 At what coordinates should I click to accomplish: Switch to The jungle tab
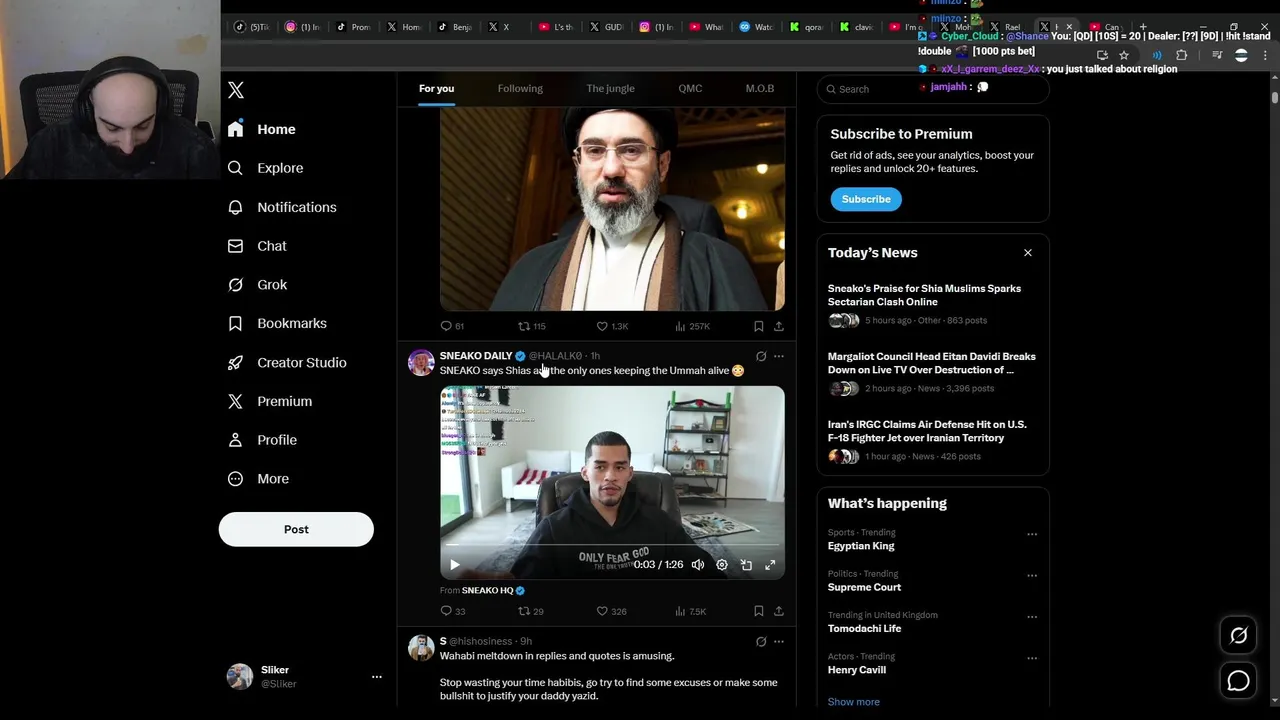pos(610,88)
